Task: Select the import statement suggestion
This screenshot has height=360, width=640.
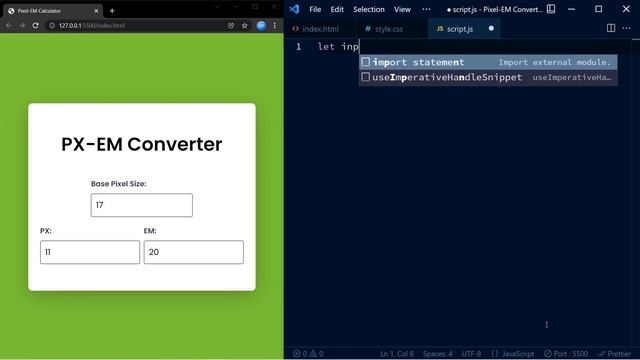Action: (488, 62)
